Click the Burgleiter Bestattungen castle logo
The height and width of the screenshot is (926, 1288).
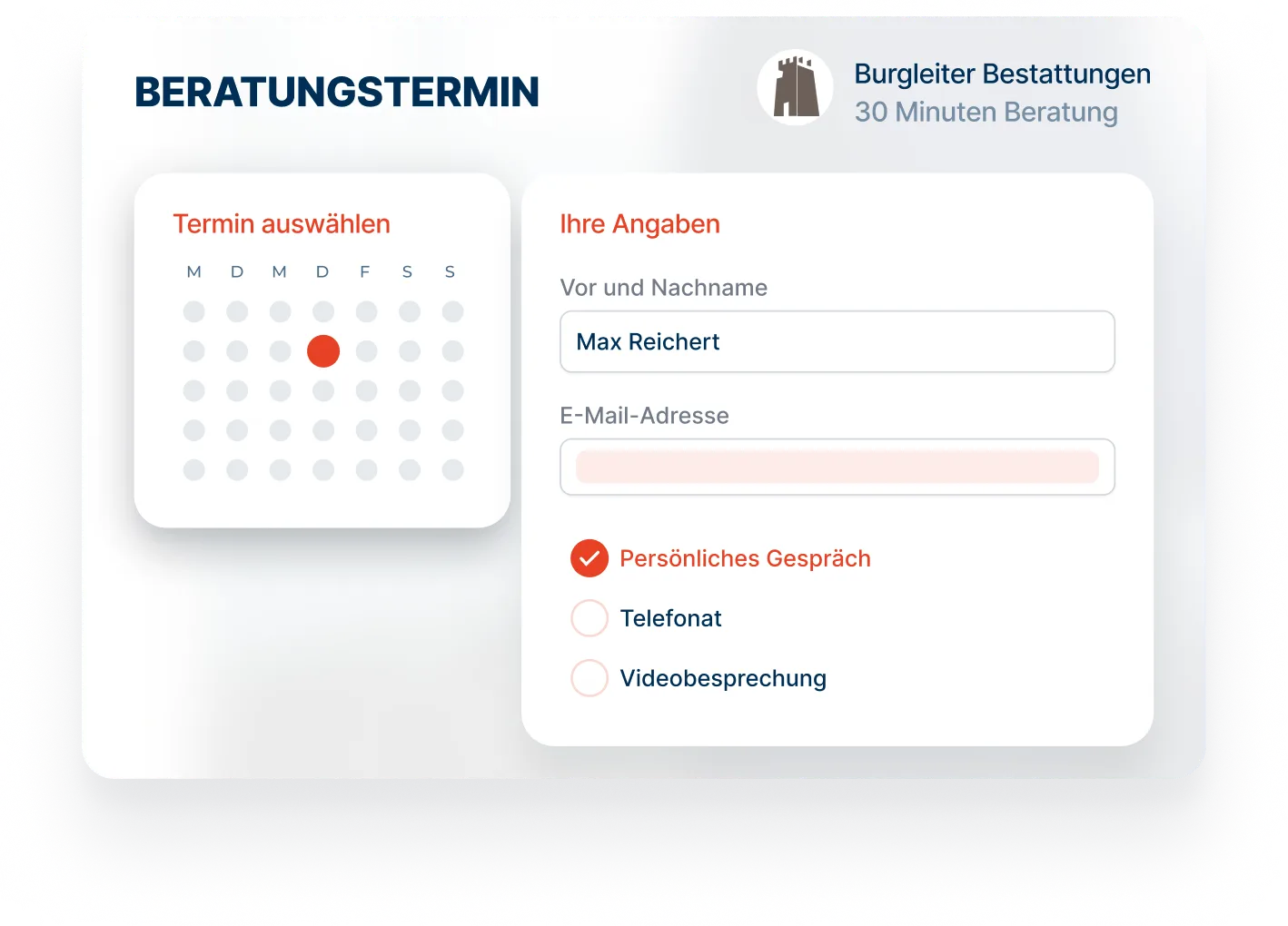pyautogui.click(x=796, y=87)
